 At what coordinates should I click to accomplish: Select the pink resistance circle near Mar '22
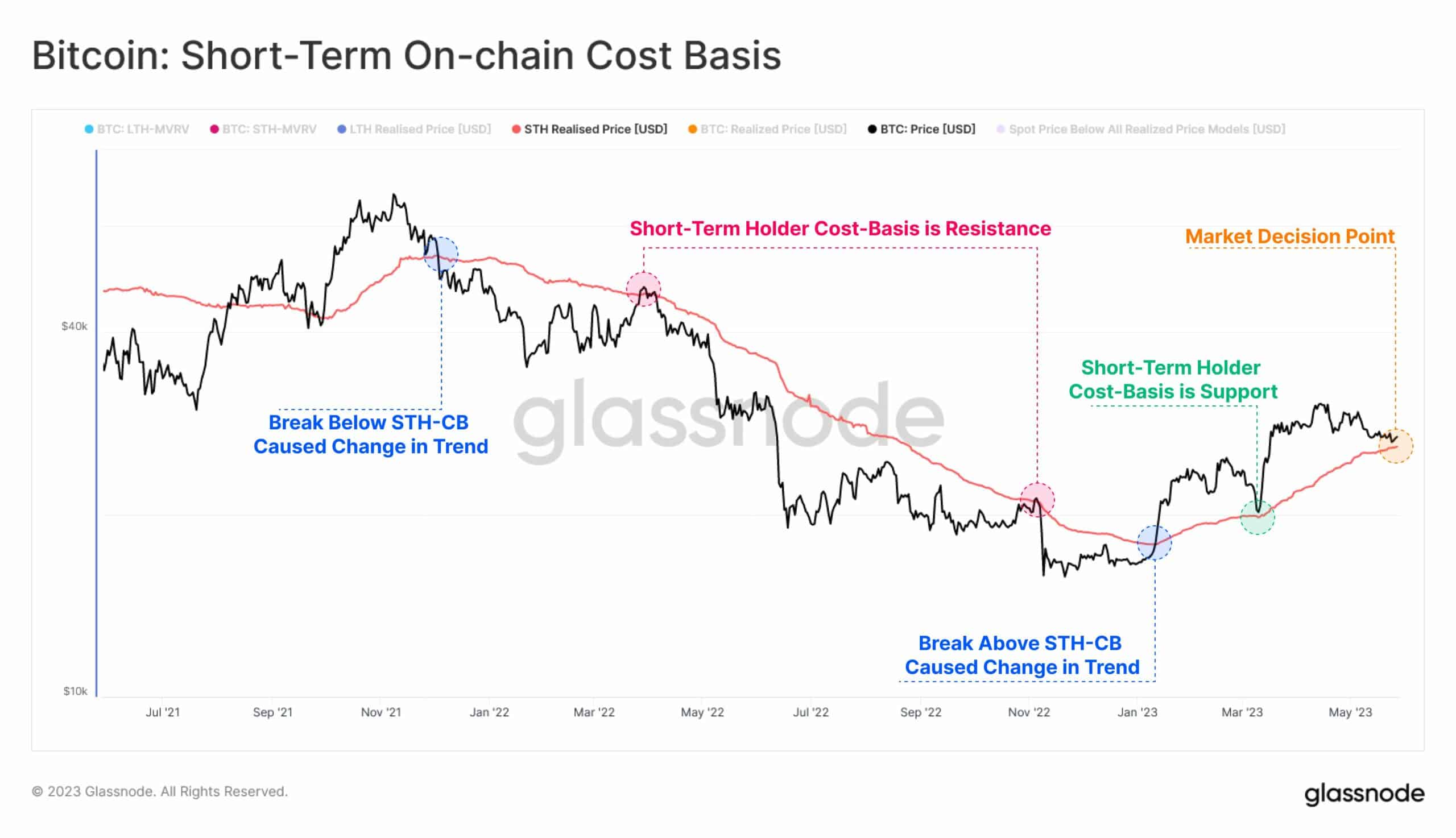[x=643, y=289]
